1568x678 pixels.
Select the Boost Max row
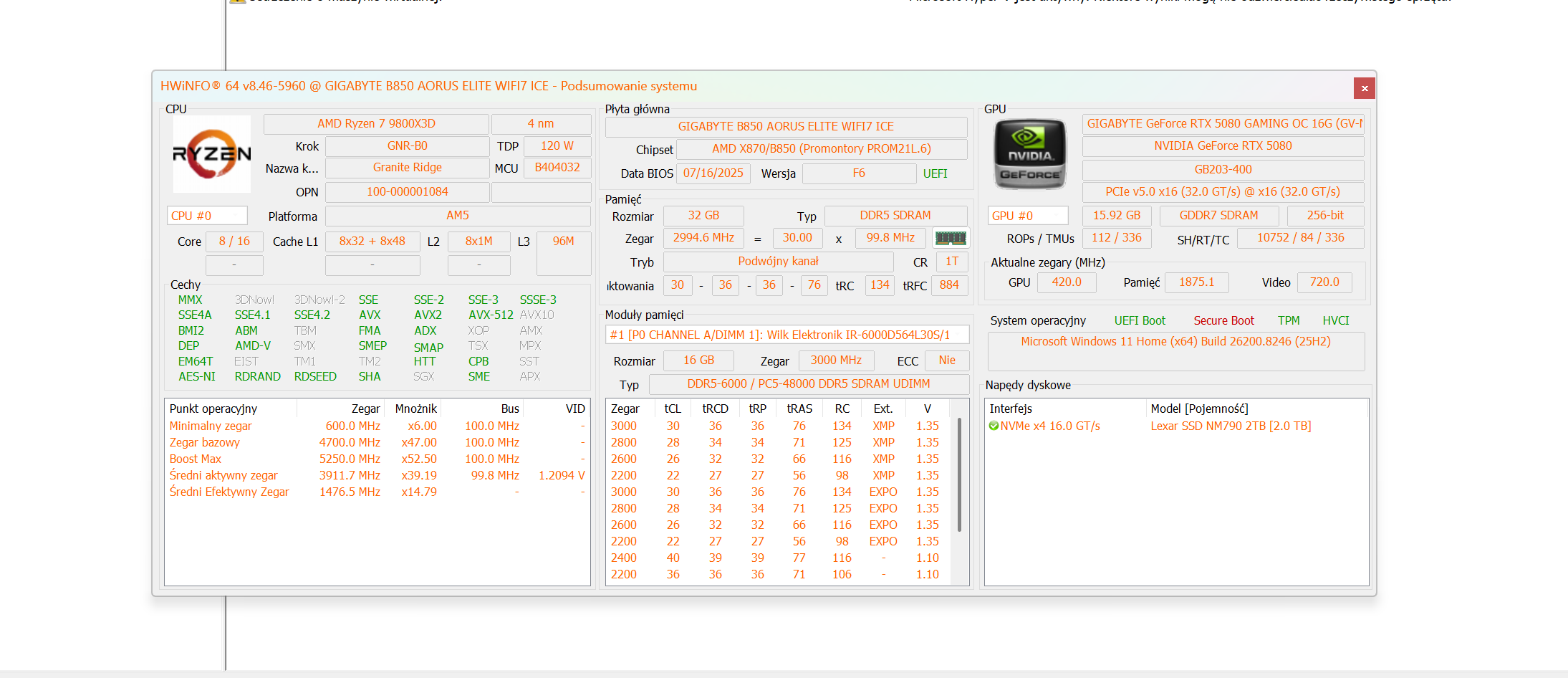pos(196,459)
